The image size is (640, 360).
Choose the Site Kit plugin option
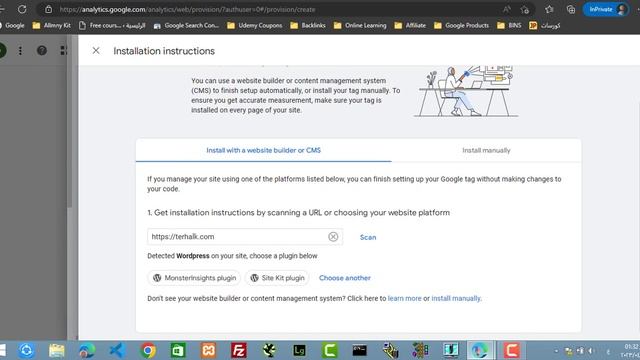click(x=277, y=278)
